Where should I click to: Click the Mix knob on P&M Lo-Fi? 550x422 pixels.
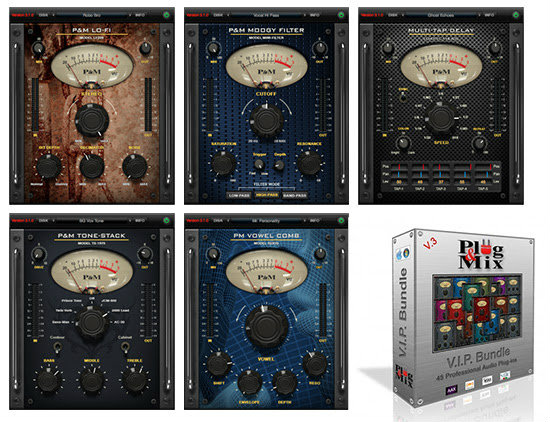(38, 49)
